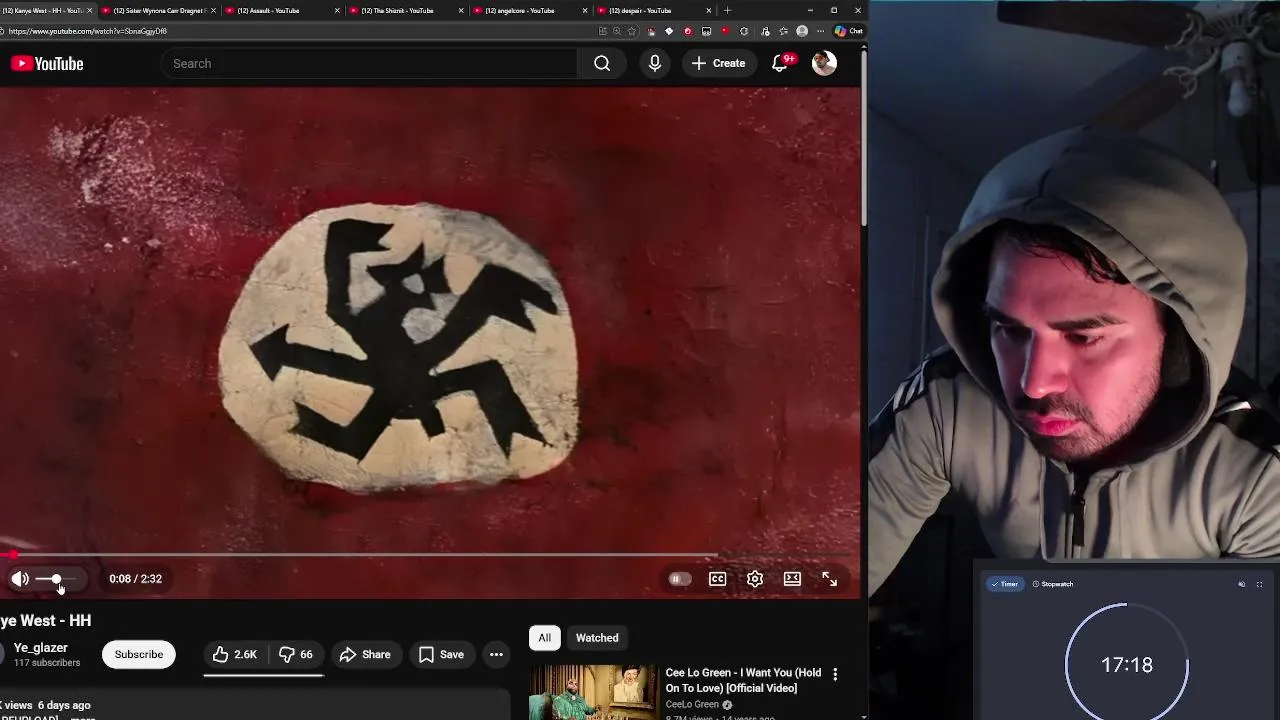The height and width of the screenshot is (720, 1280).
Task: Click the Create button
Action: [x=719, y=63]
